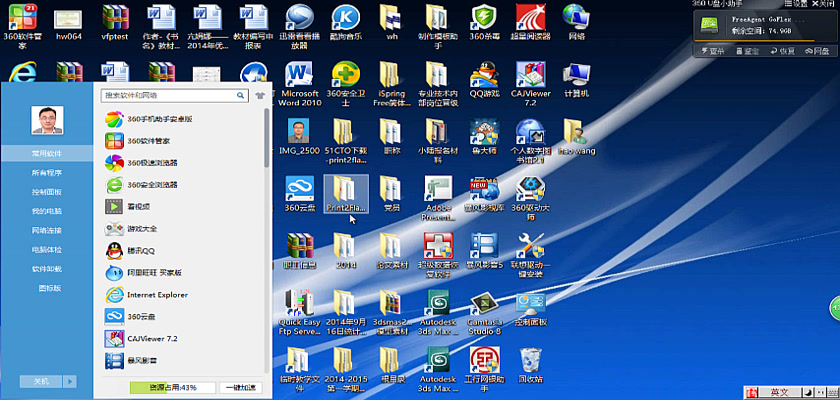This screenshot has width=840, height=400.
Task: Click 网盘 in the U盘小助手 panel
Action: click(x=817, y=51)
